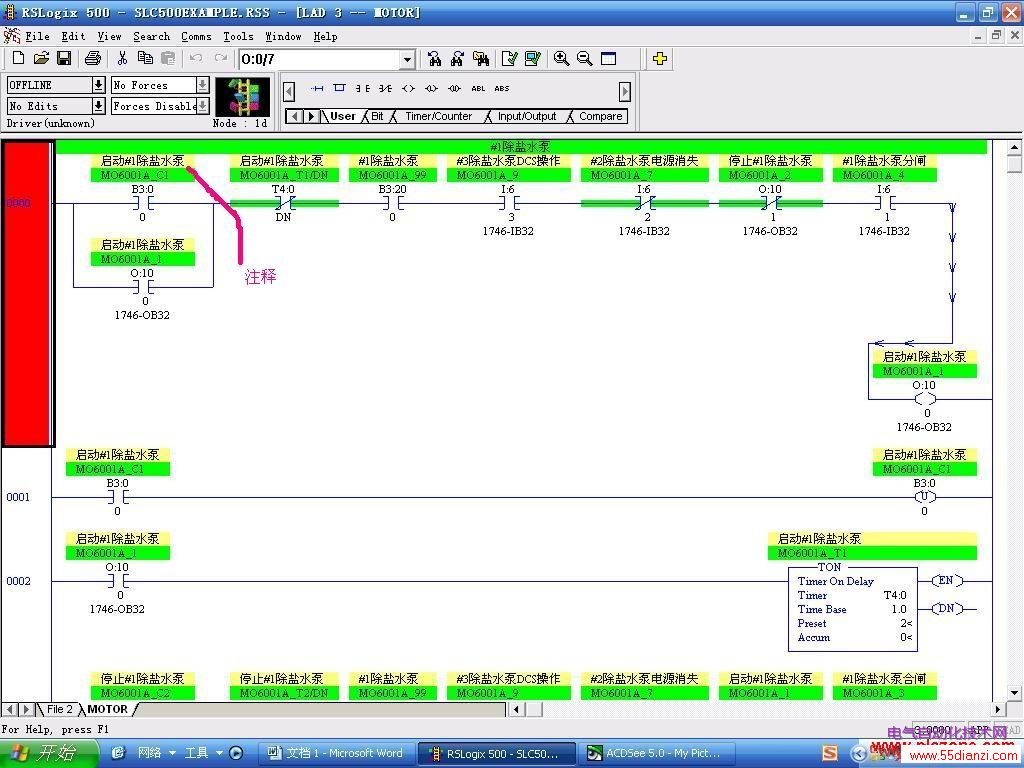Switch to the MOTOR ladder tab
Image resolution: width=1024 pixels, height=768 pixels.
(x=108, y=709)
